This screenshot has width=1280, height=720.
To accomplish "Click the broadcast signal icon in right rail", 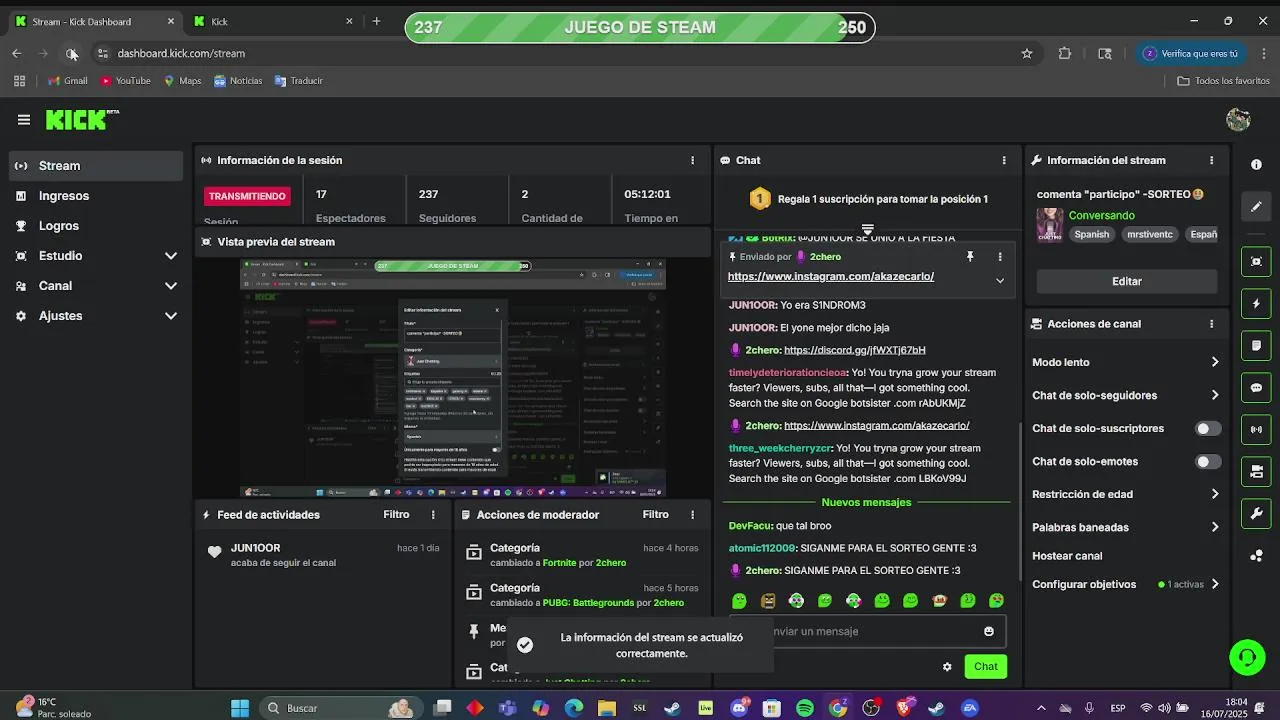I will pyautogui.click(x=1256, y=430).
